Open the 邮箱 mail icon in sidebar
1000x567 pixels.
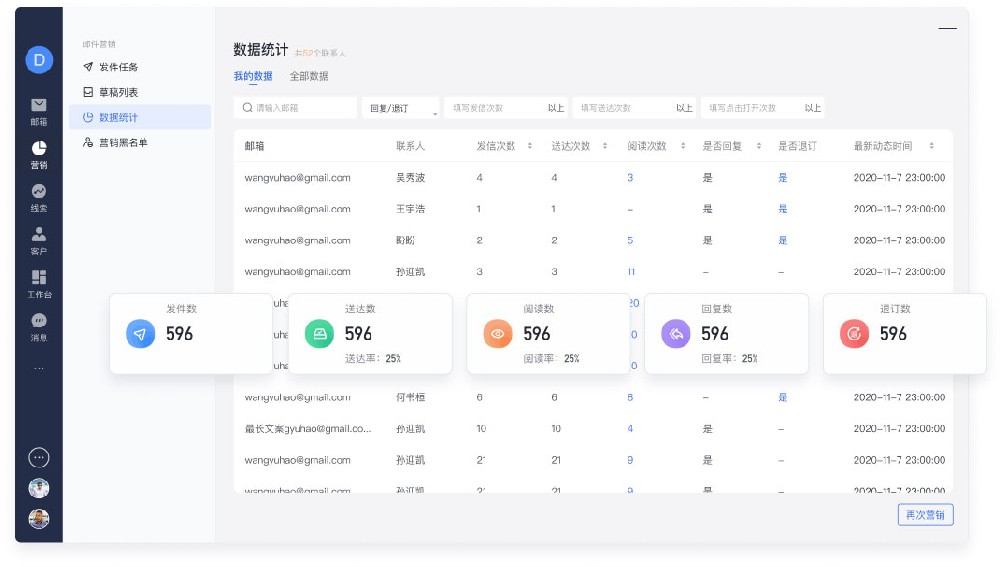tap(39, 105)
